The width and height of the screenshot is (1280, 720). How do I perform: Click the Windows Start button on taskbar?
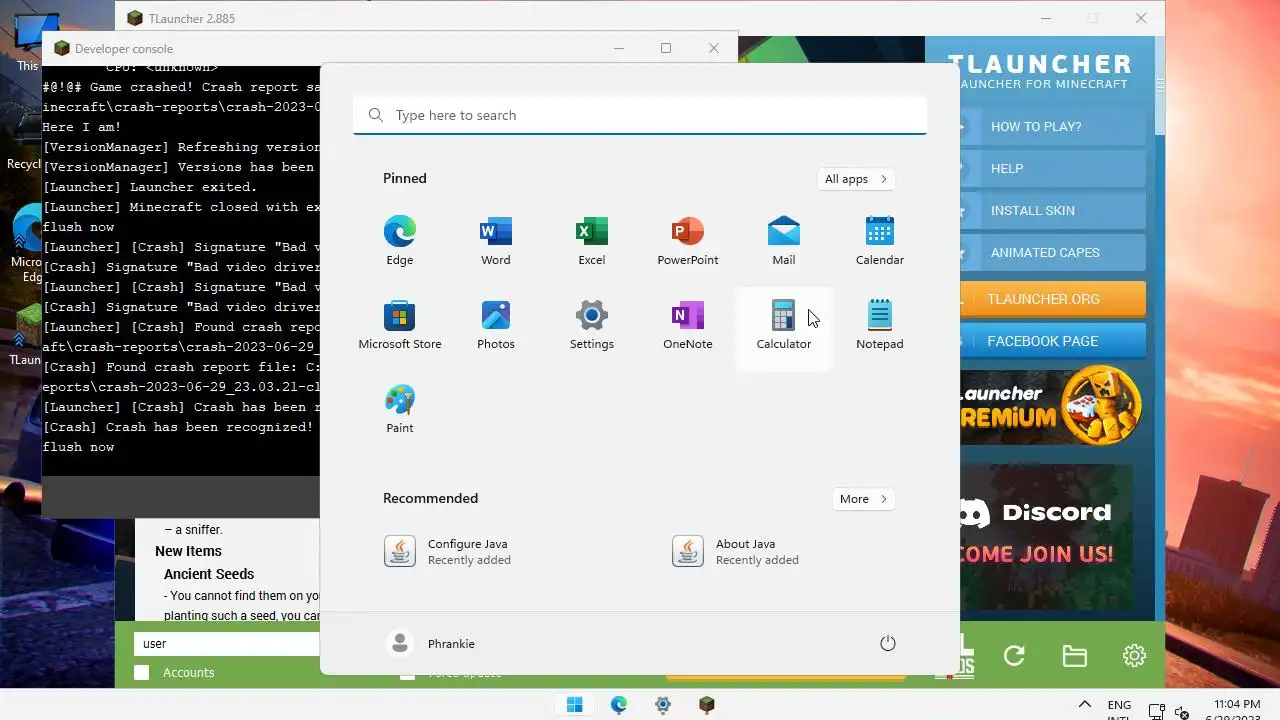pyautogui.click(x=575, y=705)
